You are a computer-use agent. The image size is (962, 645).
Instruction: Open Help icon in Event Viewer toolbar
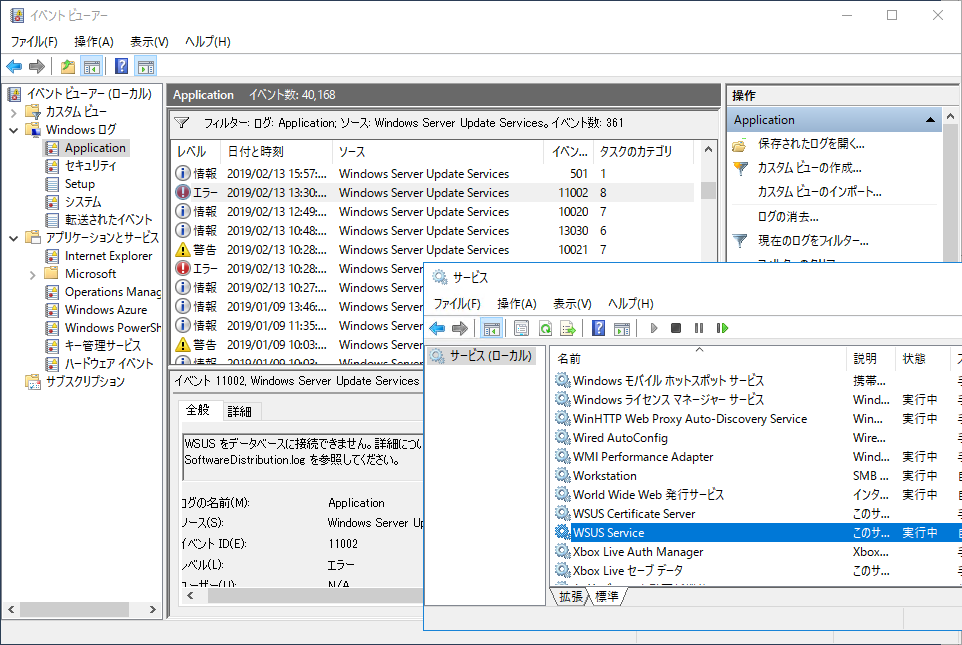pos(121,66)
